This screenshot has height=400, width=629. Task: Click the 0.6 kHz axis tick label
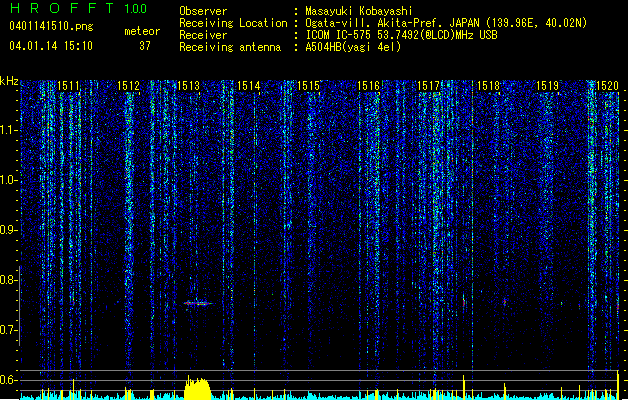(x=8, y=380)
